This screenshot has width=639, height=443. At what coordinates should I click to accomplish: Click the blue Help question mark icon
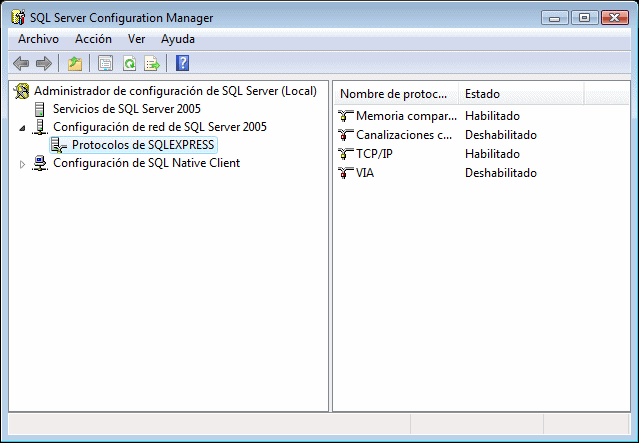[182, 63]
